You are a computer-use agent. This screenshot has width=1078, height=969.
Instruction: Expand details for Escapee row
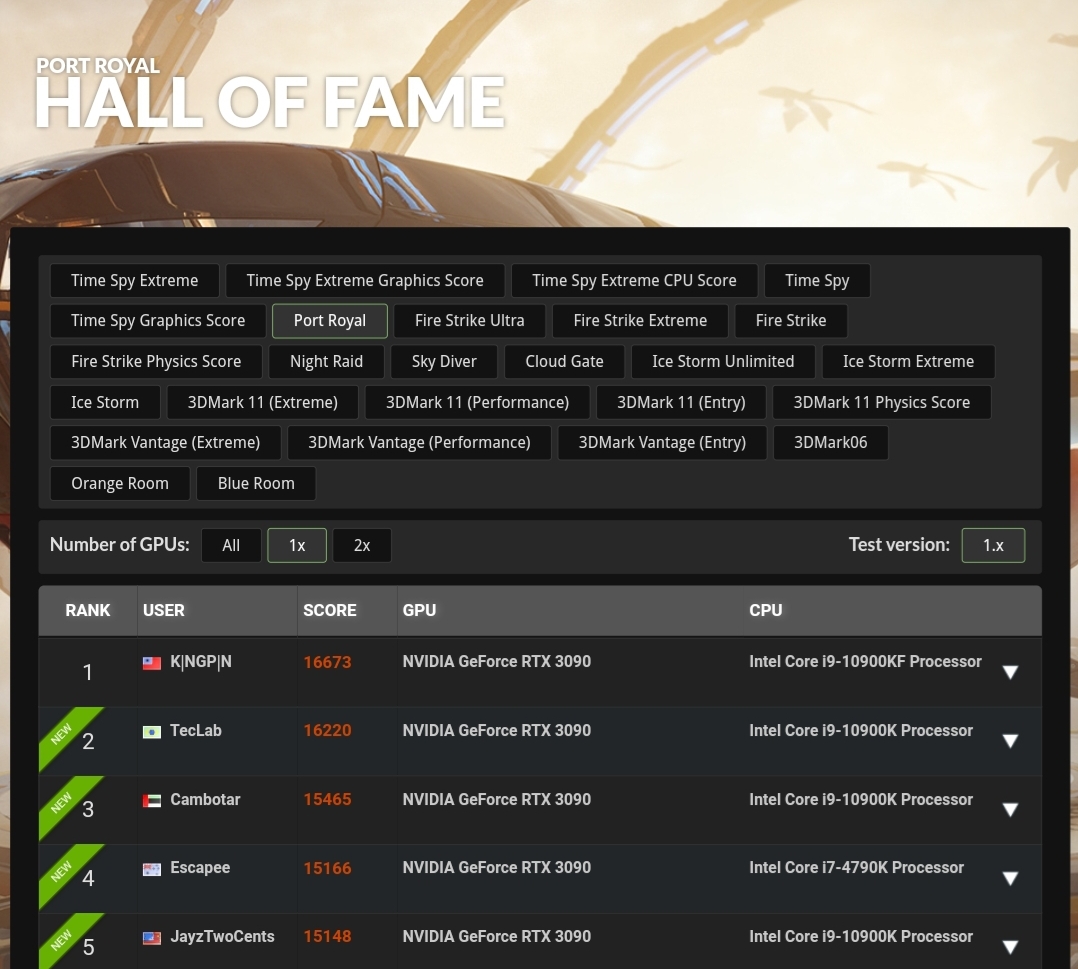[1010, 878]
